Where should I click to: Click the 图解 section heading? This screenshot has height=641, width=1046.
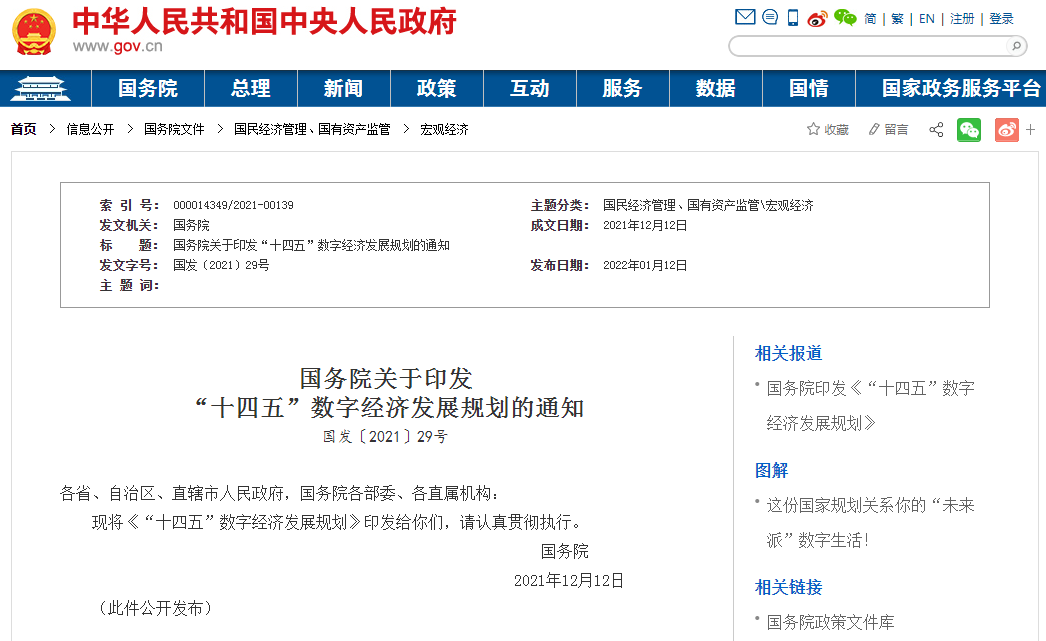(771, 471)
